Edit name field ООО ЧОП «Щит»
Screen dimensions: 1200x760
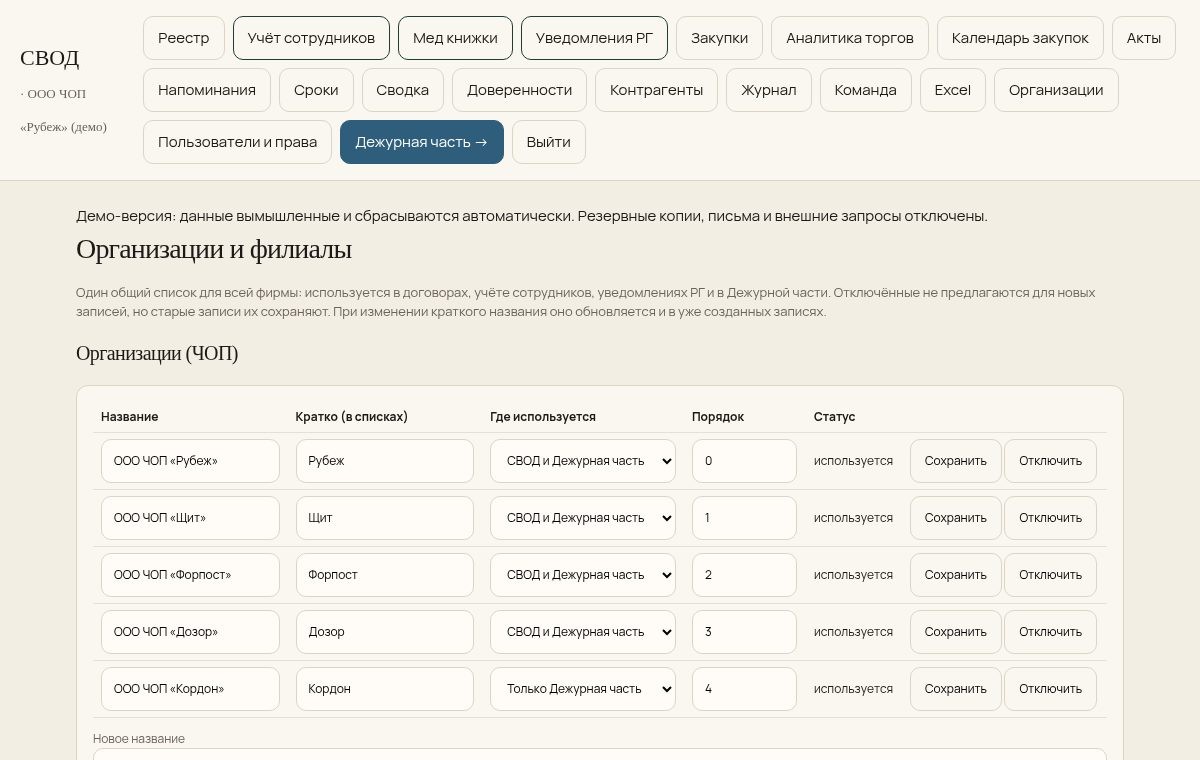(x=190, y=518)
